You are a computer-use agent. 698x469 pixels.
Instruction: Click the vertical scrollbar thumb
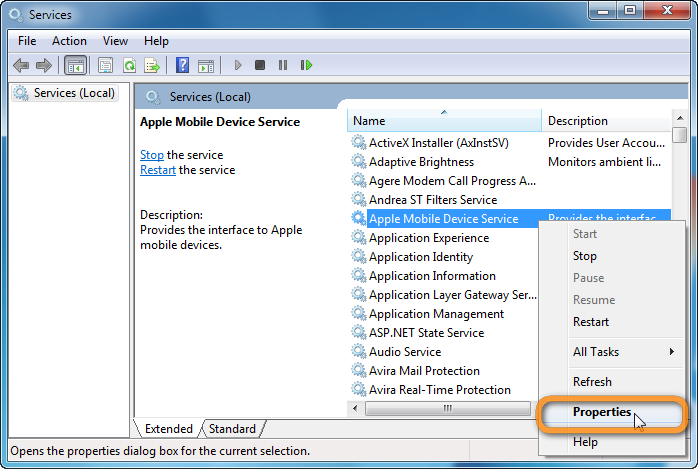(x=680, y=135)
